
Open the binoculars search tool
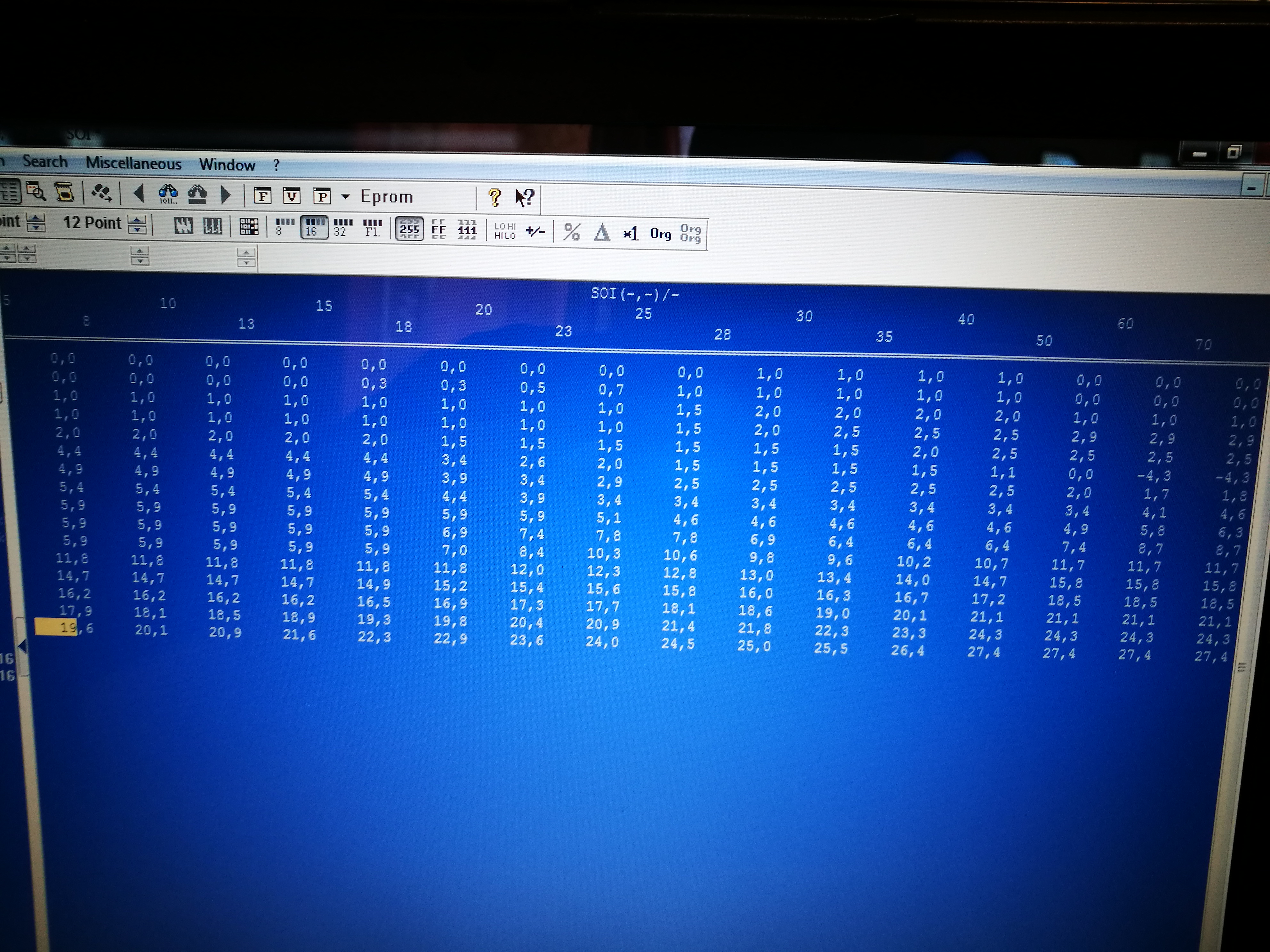click(x=168, y=194)
